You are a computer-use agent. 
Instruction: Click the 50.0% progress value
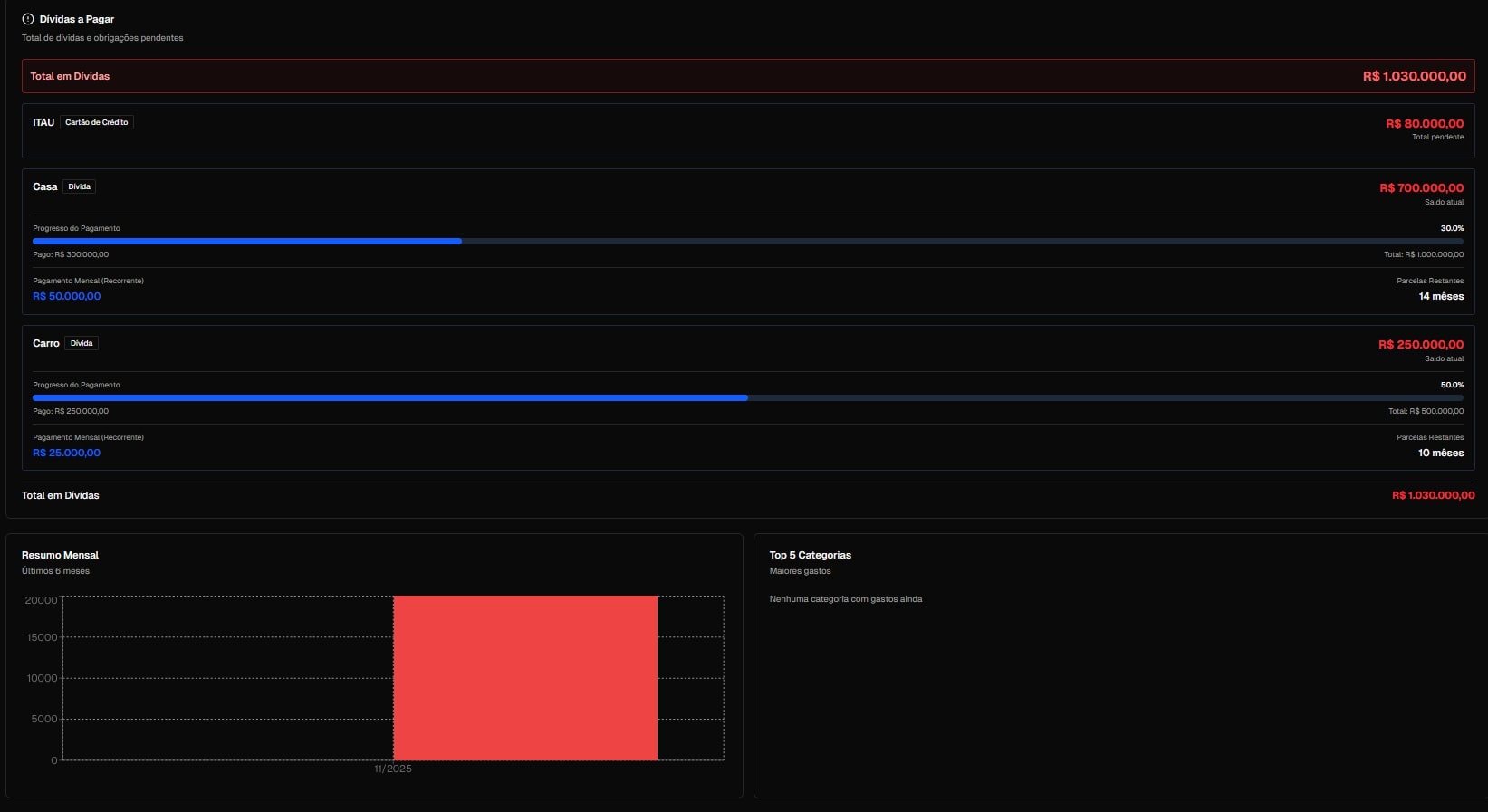[x=1452, y=385]
